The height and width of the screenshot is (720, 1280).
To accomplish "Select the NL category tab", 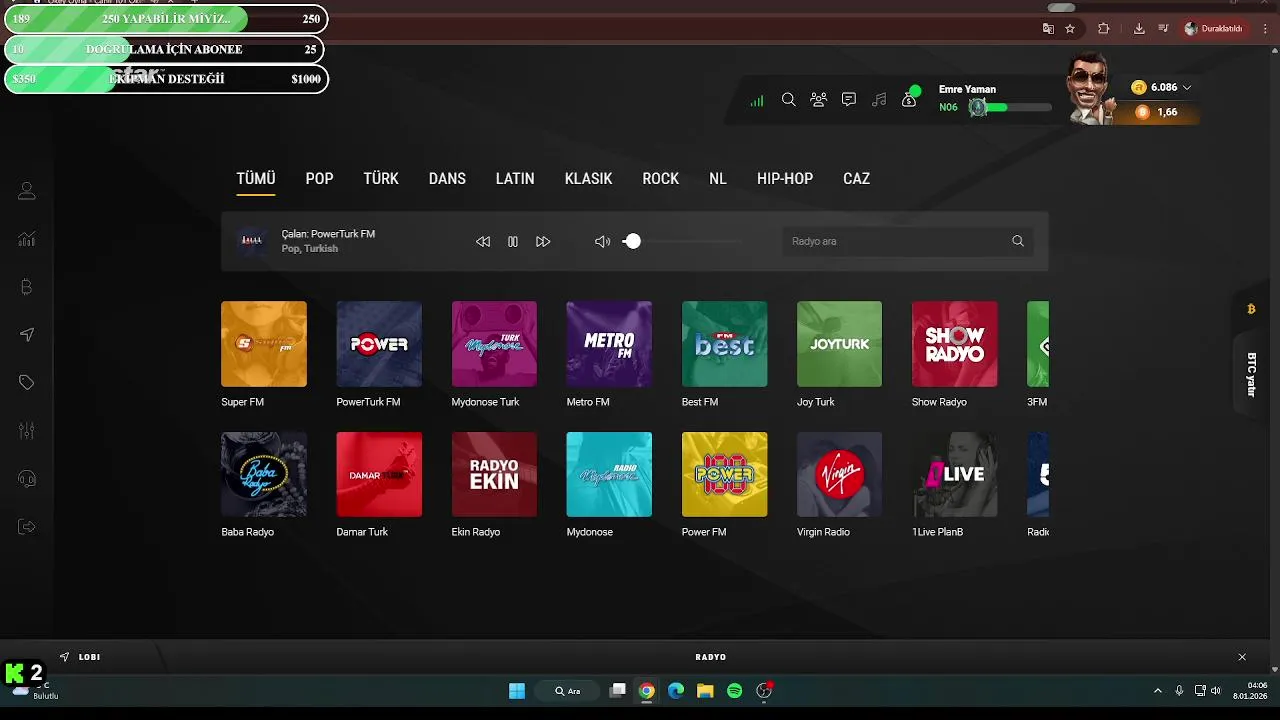I will 718,179.
